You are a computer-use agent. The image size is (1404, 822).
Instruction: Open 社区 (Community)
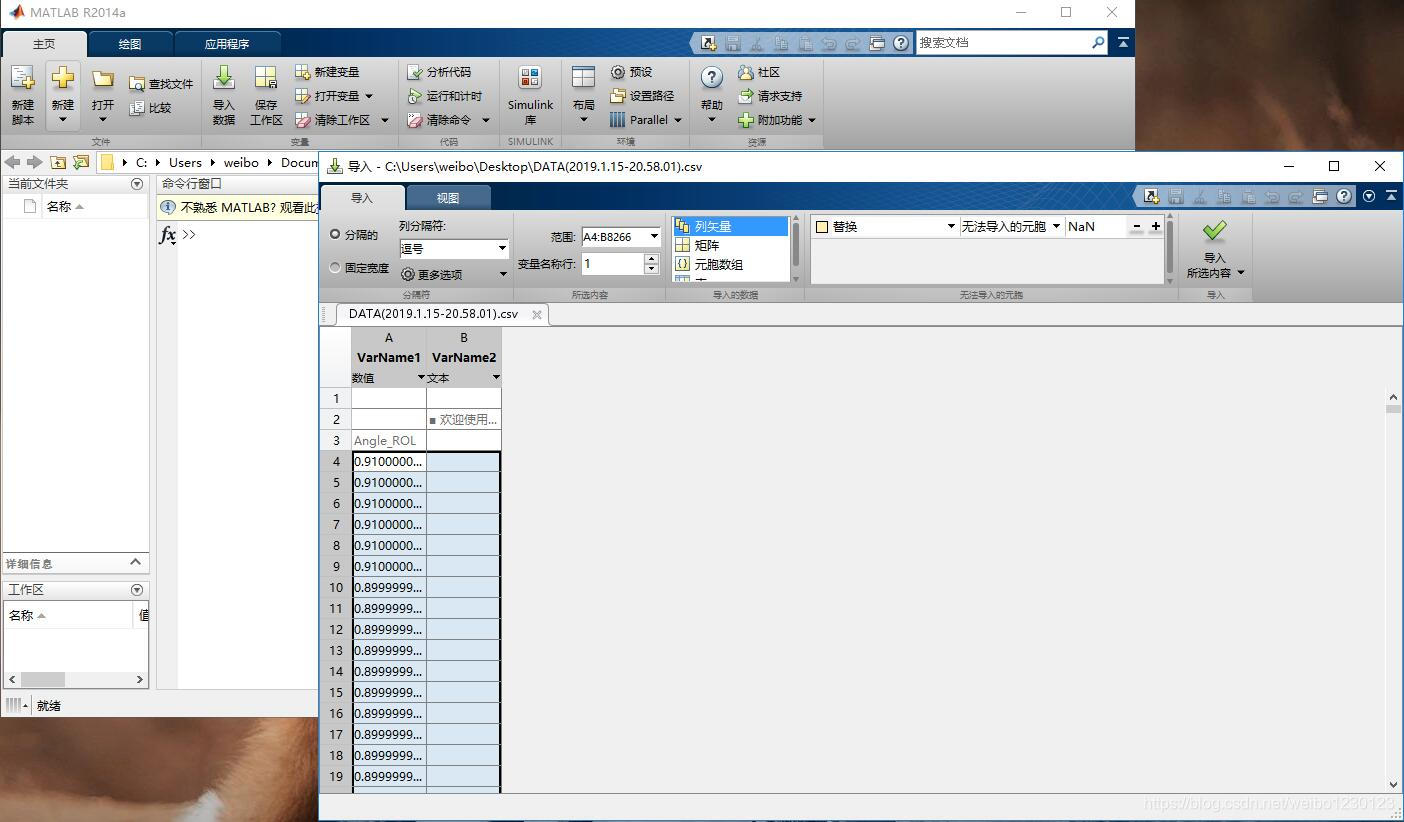(759, 72)
